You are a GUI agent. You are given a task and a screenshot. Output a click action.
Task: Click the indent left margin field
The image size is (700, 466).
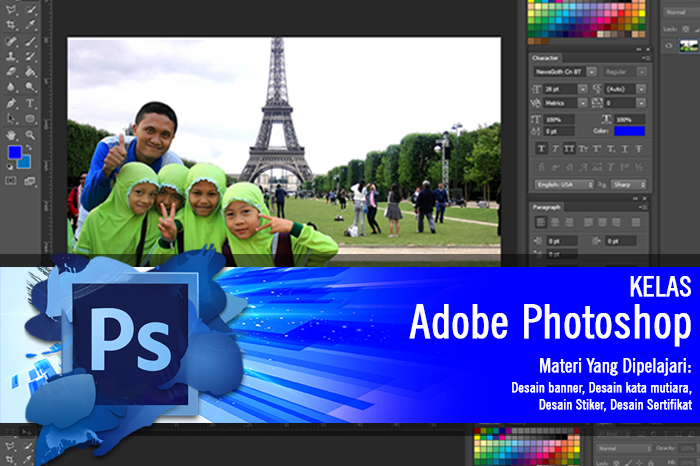pyautogui.click(x=562, y=241)
